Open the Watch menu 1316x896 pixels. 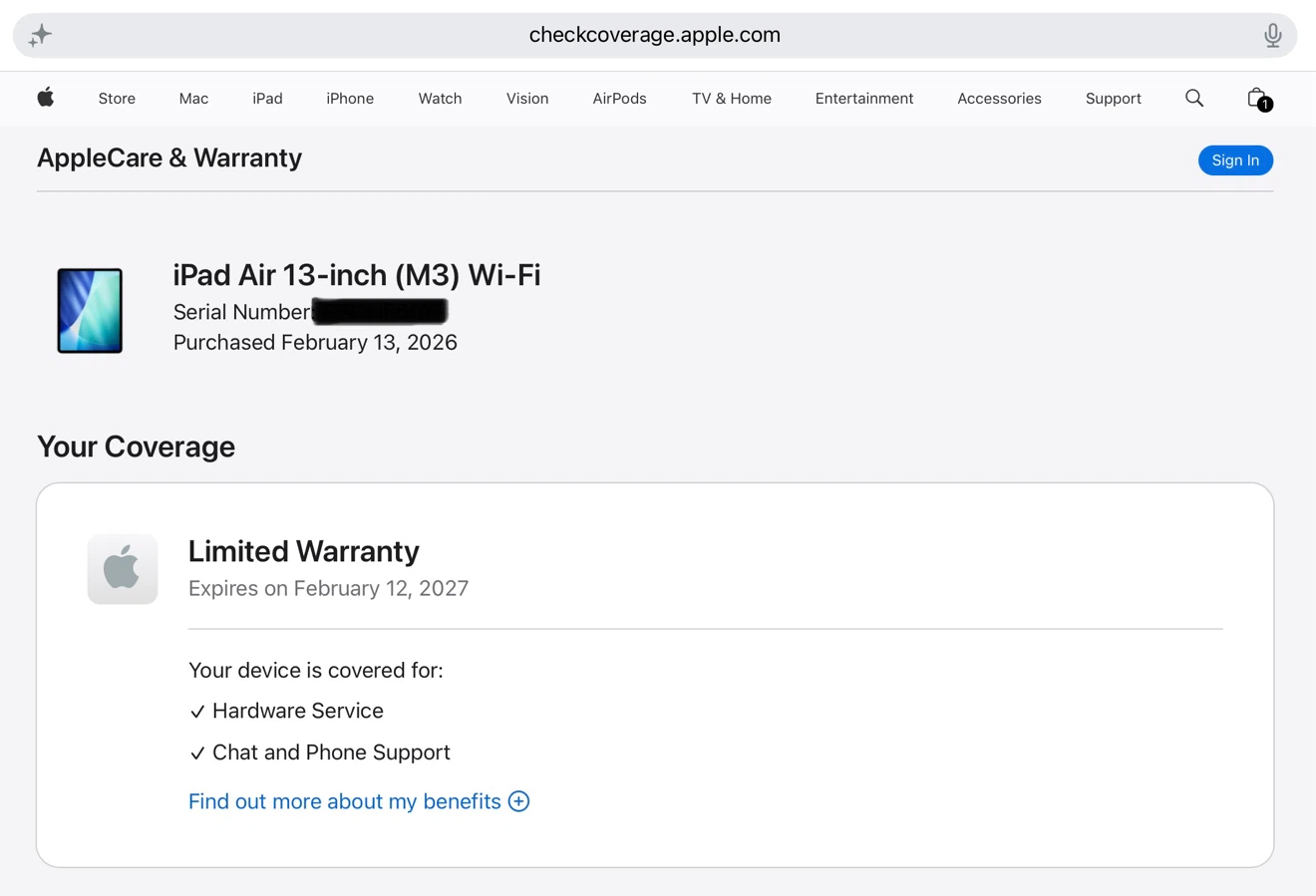(x=440, y=98)
